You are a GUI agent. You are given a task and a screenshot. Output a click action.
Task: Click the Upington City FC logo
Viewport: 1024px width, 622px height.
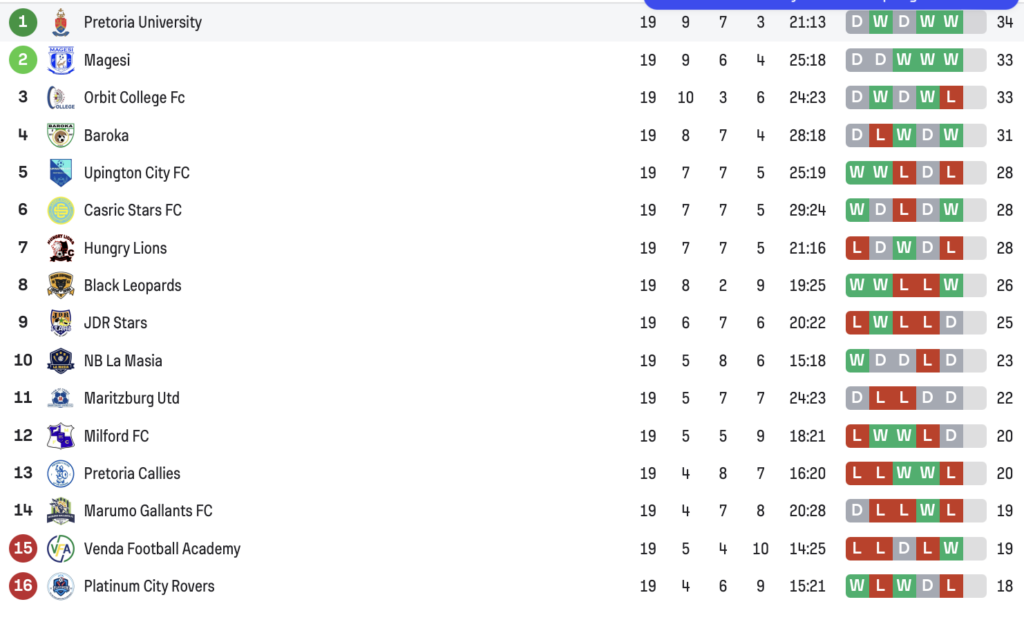[x=61, y=173]
